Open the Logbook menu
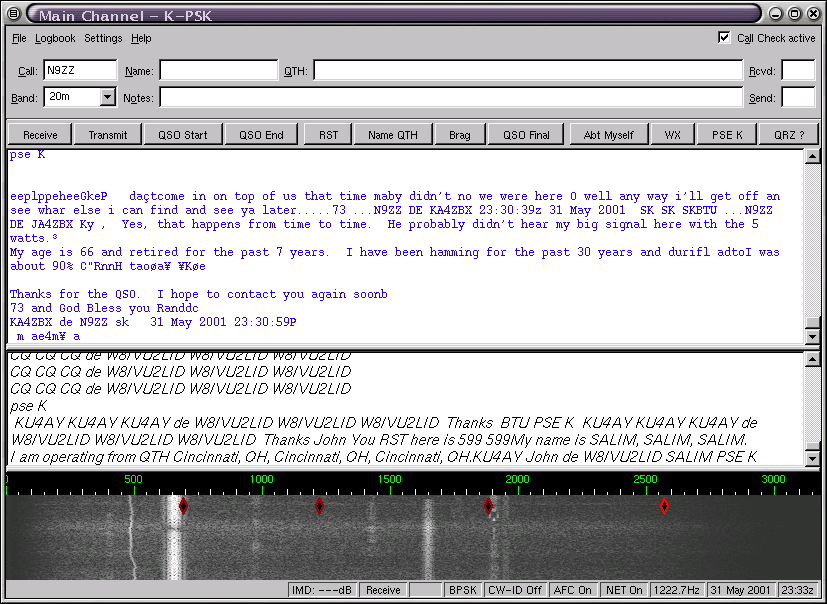827x604 pixels. click(x=55, y=39)
